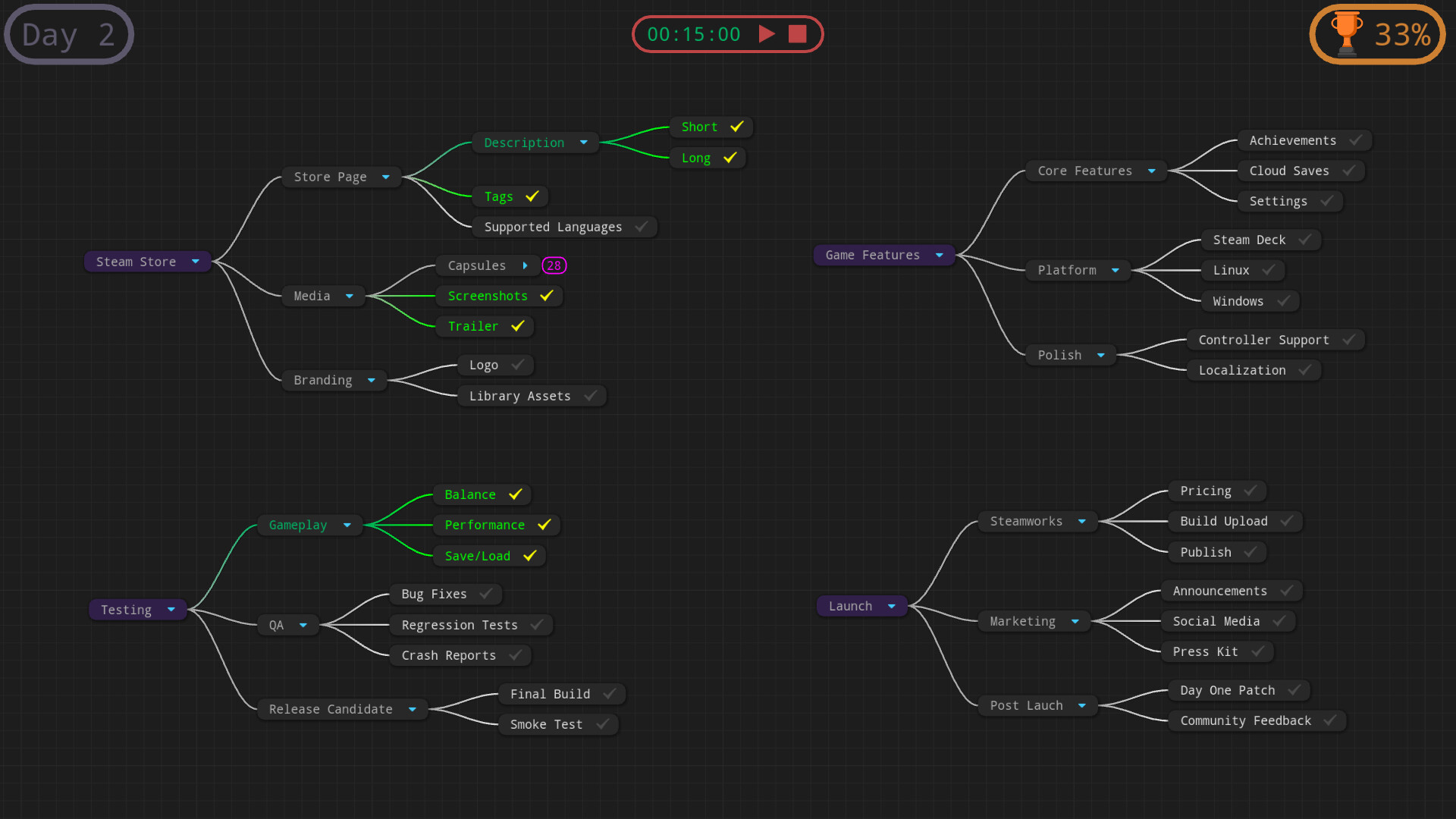Screen dimensions: 1456x819
Task: Toggle the Long description checkmark
Action: (730, 158)
